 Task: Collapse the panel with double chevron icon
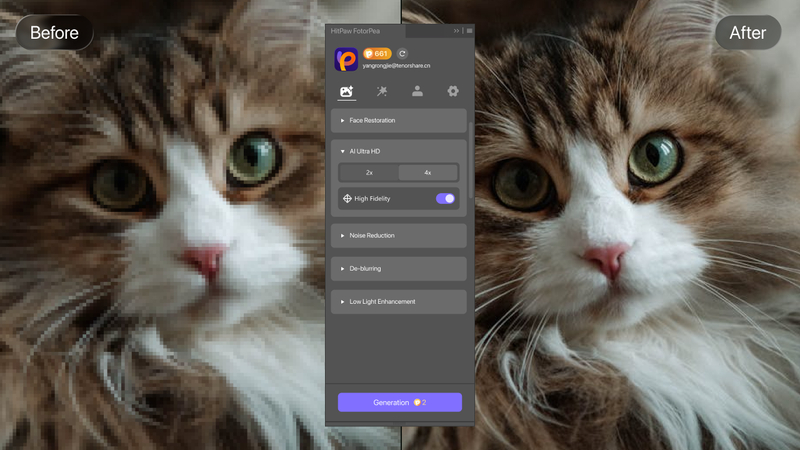(456, 31)
